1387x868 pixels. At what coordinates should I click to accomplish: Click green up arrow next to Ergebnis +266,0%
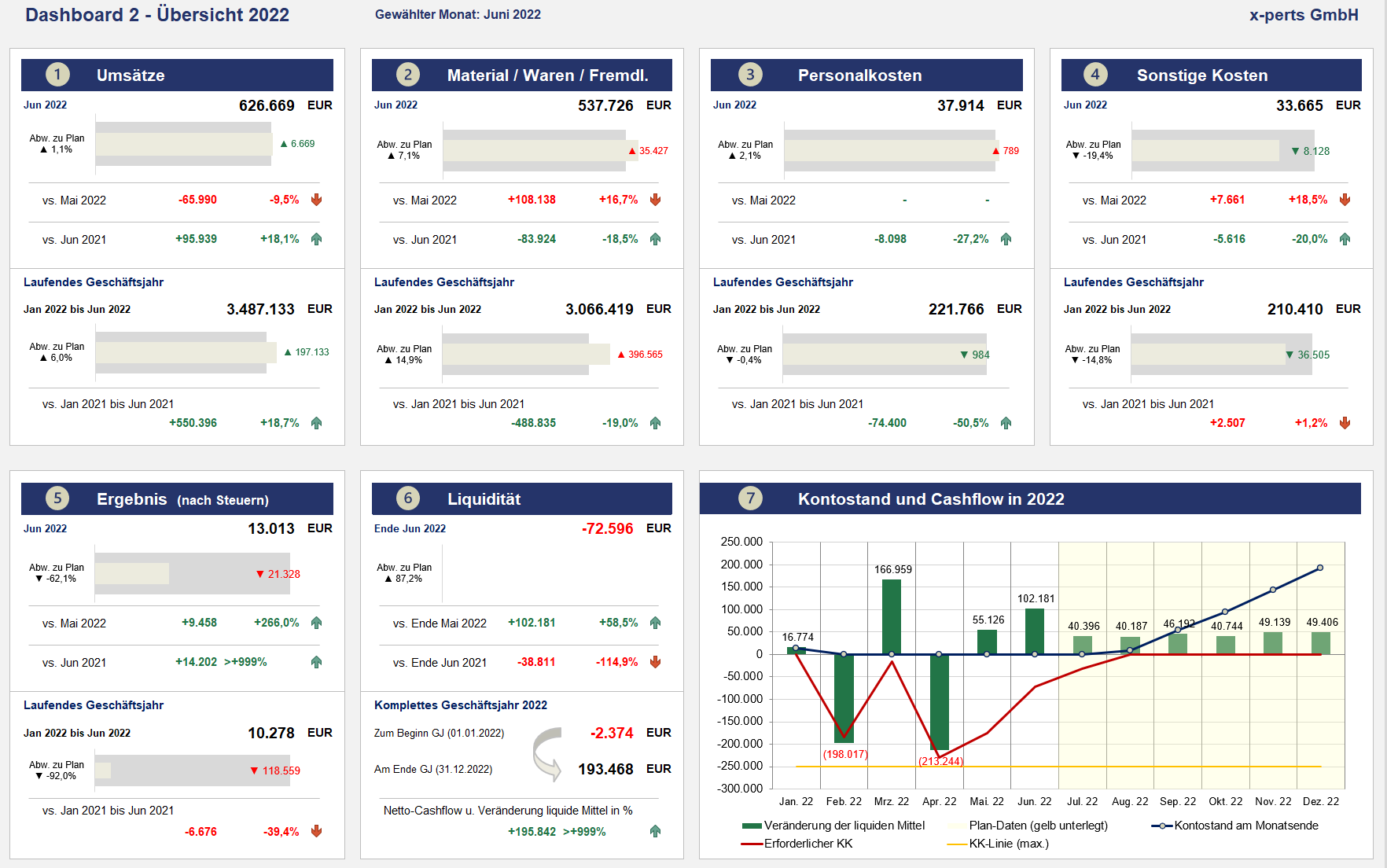317,623
